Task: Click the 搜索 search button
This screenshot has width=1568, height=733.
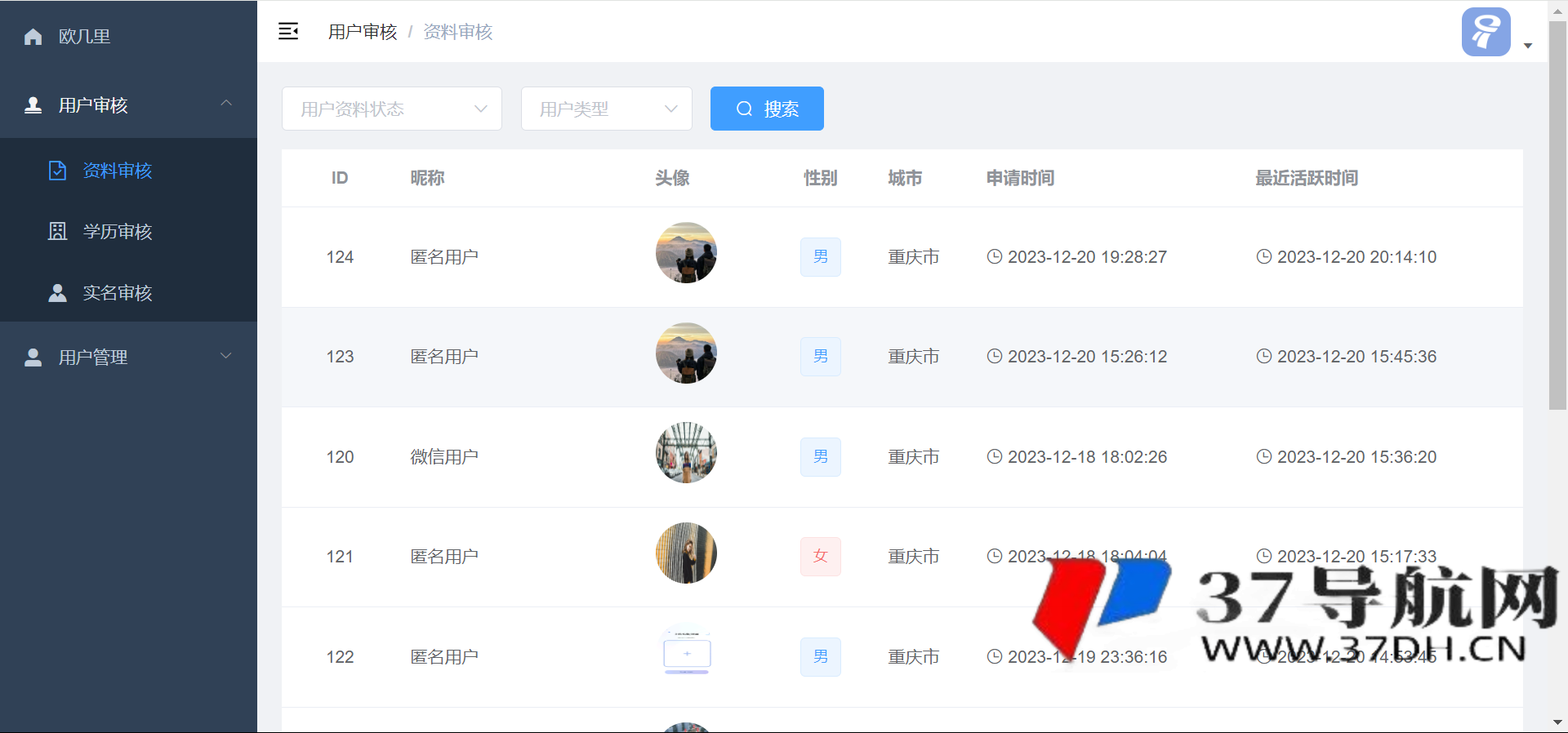Action: point(767,109)
